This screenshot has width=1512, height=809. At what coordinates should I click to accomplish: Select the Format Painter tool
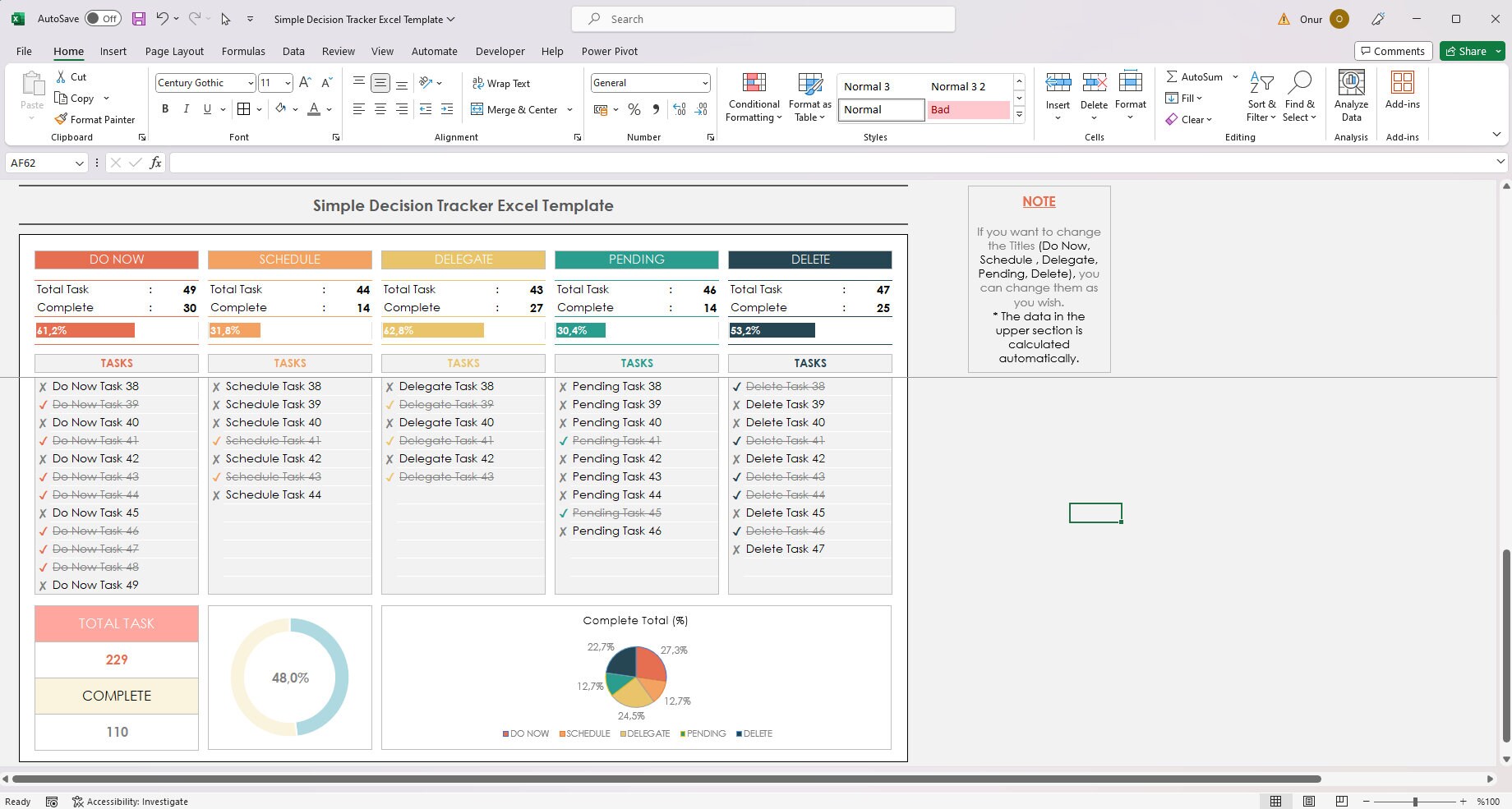pos(94,119)
